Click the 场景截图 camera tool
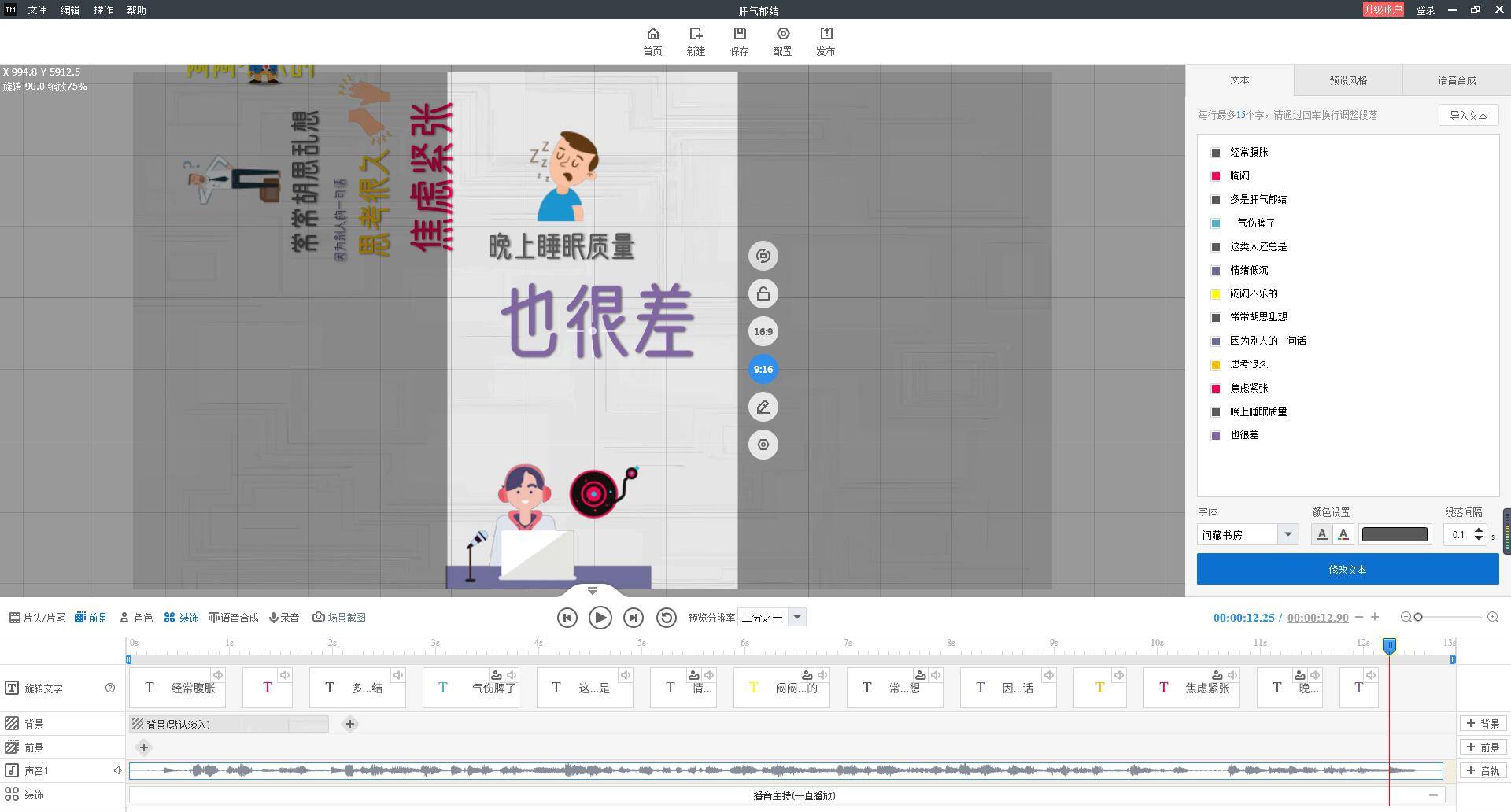1511x812 pixels. [x=339, y=618]
